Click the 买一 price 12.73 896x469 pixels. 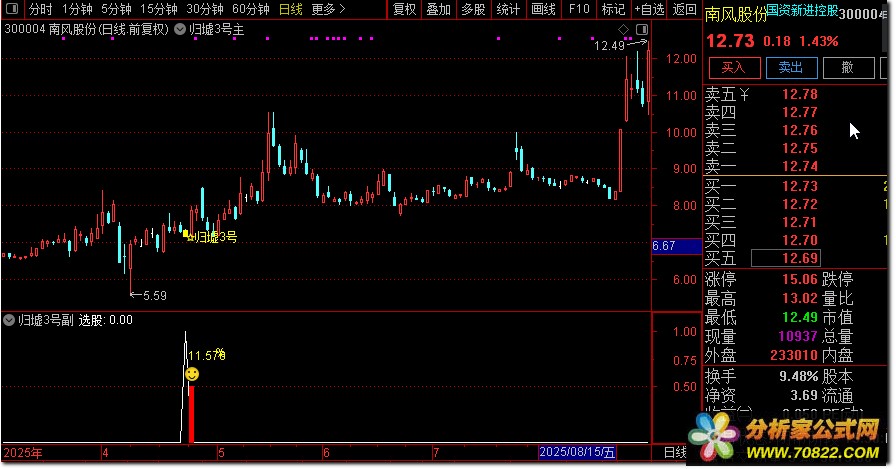tap(800, 186)
